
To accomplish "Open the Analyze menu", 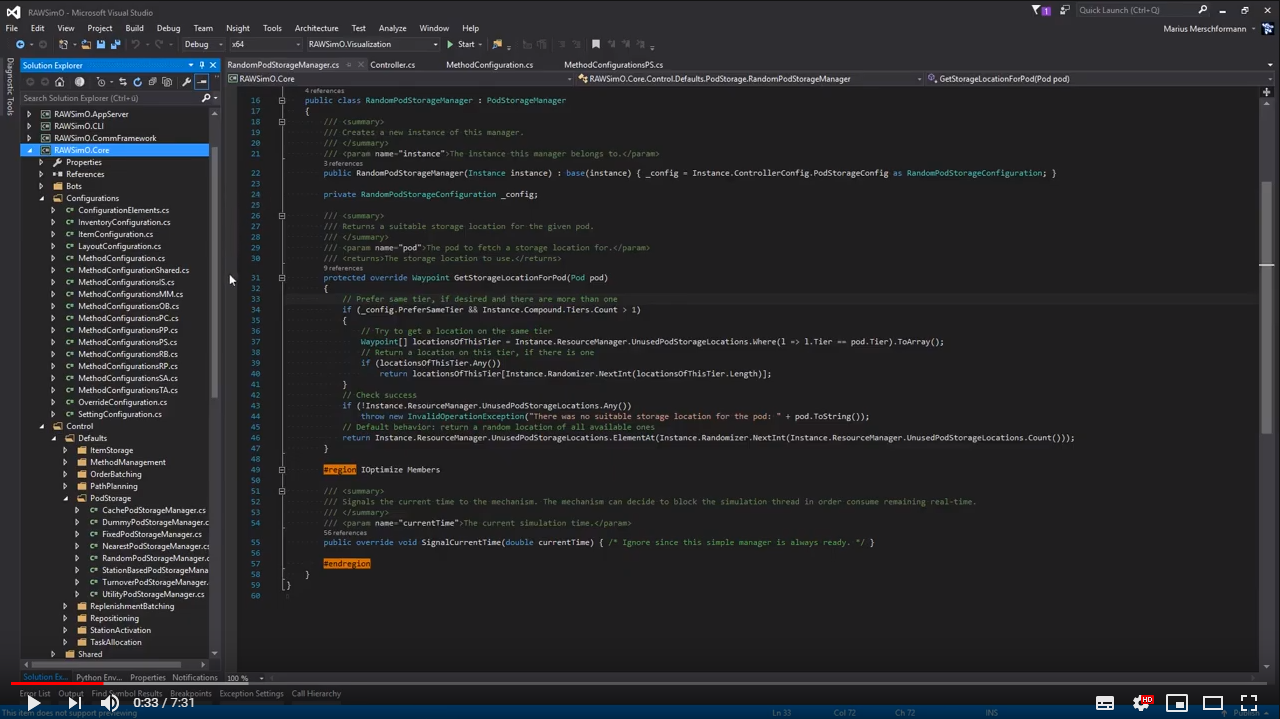I will tap(392, 28).
